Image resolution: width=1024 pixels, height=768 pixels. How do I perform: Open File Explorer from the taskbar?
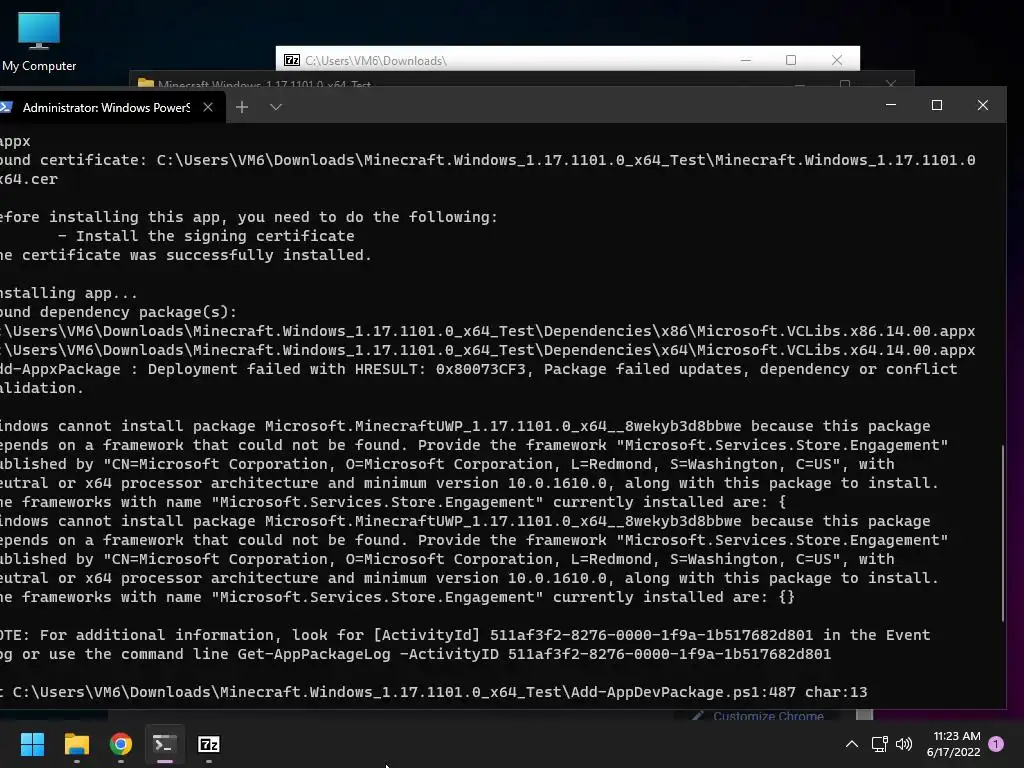[76, 744]
